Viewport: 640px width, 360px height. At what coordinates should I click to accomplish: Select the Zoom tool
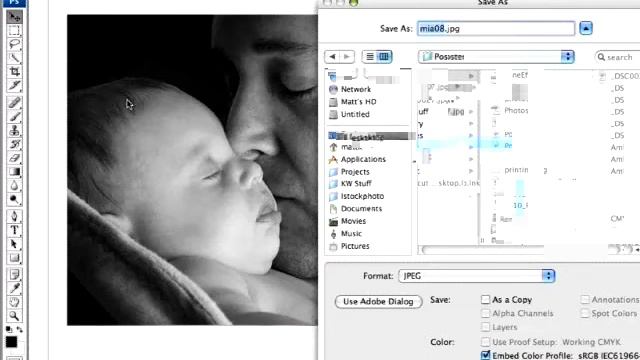14,316
